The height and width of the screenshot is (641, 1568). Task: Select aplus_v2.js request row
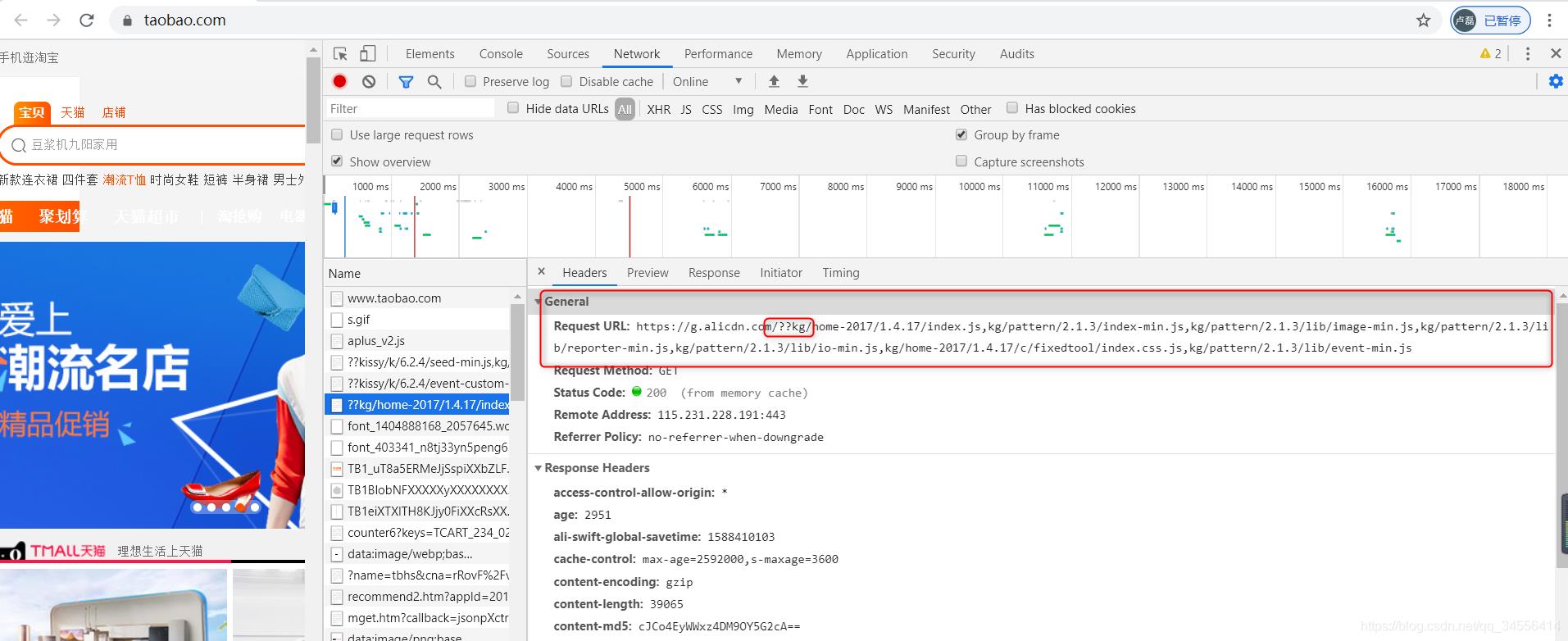tap(417, 341)
